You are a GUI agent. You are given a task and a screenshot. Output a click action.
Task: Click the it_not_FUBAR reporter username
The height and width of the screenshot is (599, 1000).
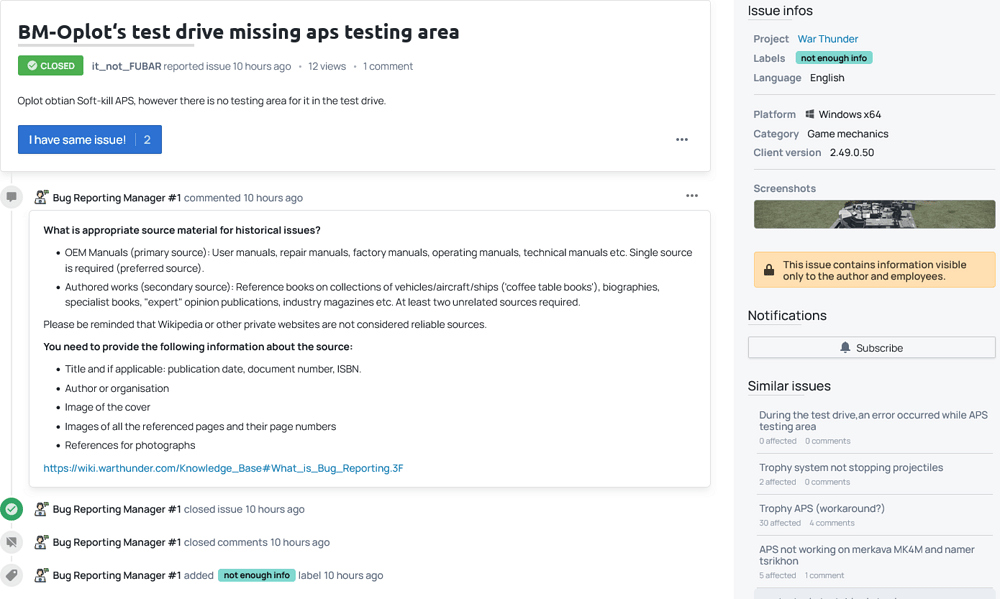126,66
